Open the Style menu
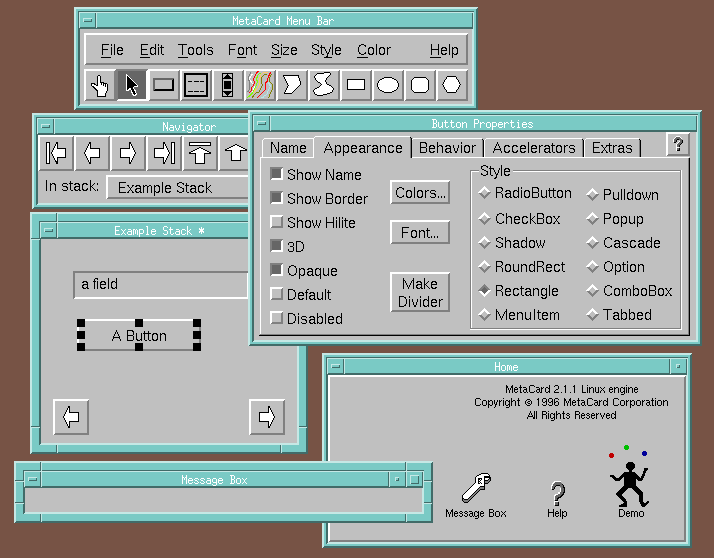Screen dimensions: 714x558 pyautogui.click(x=326, y=50)
